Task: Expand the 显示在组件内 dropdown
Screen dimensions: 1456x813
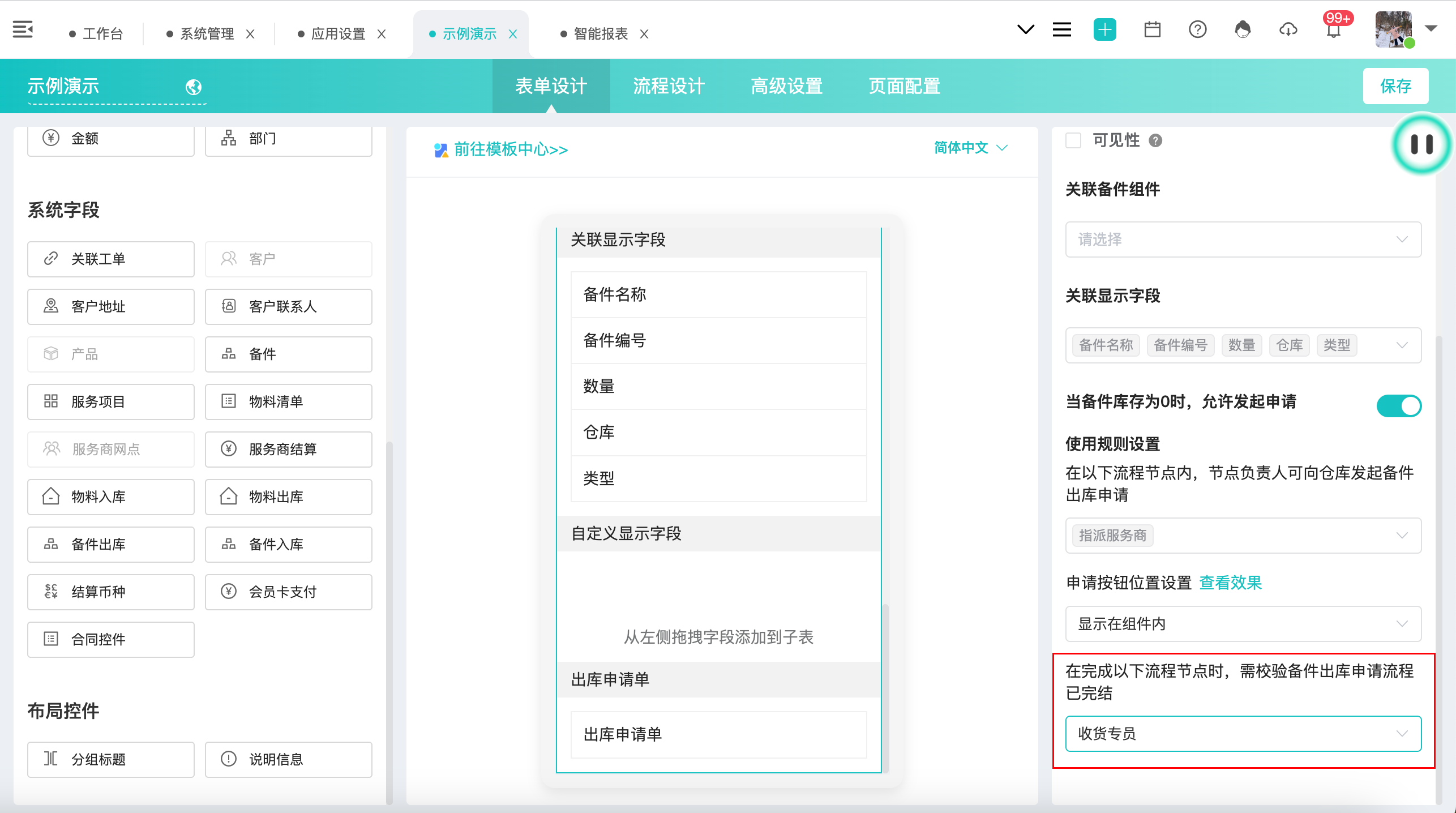Action: pyautogui.click(x=1243, y=624)
